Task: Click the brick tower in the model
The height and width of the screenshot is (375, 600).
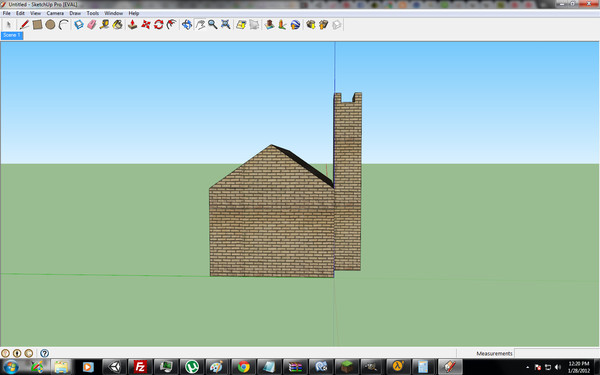Action: [347, 180]
